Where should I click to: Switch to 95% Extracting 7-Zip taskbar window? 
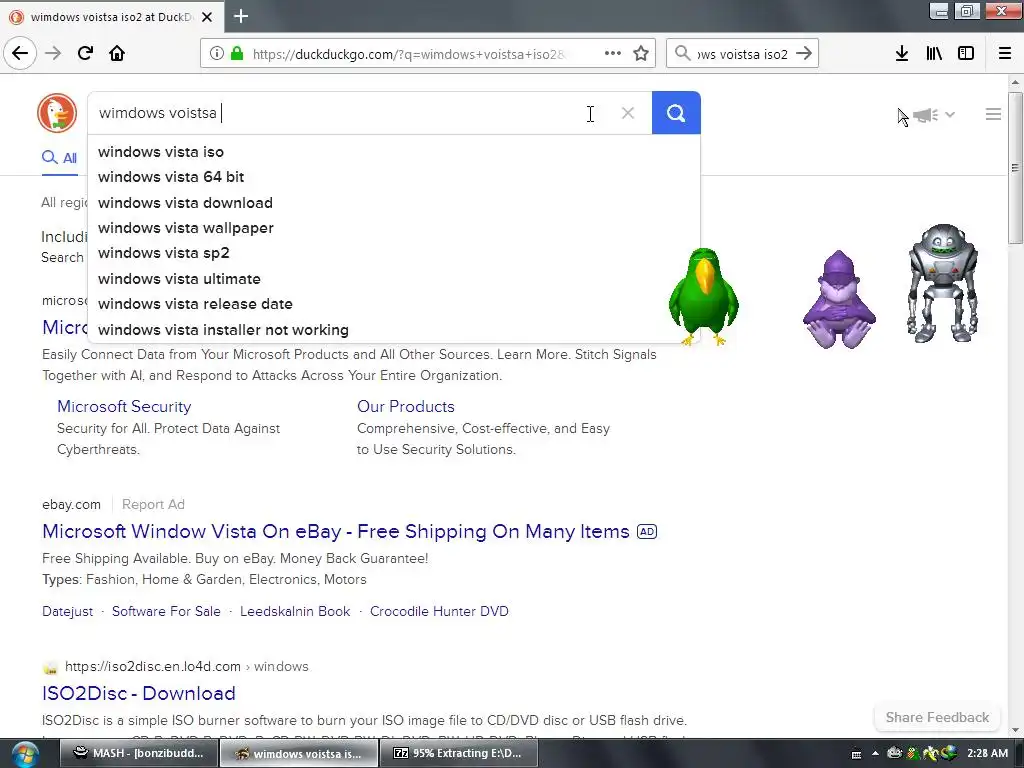point(458,754)
